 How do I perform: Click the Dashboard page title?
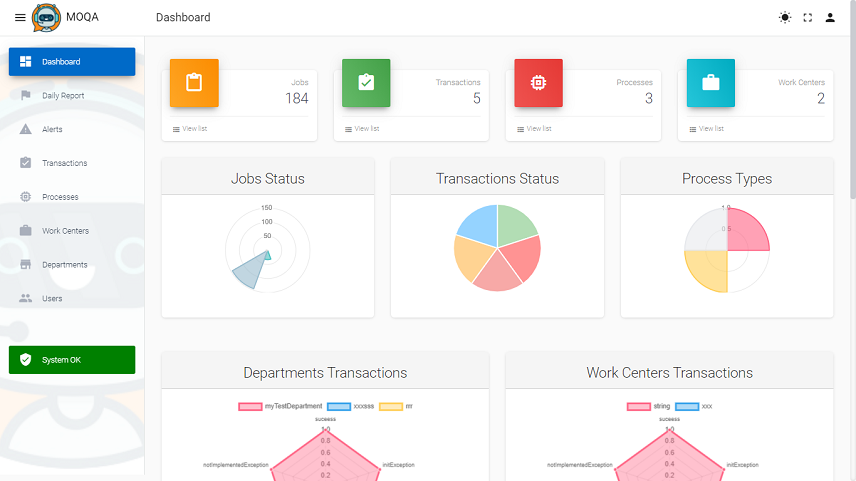point(183,17)
